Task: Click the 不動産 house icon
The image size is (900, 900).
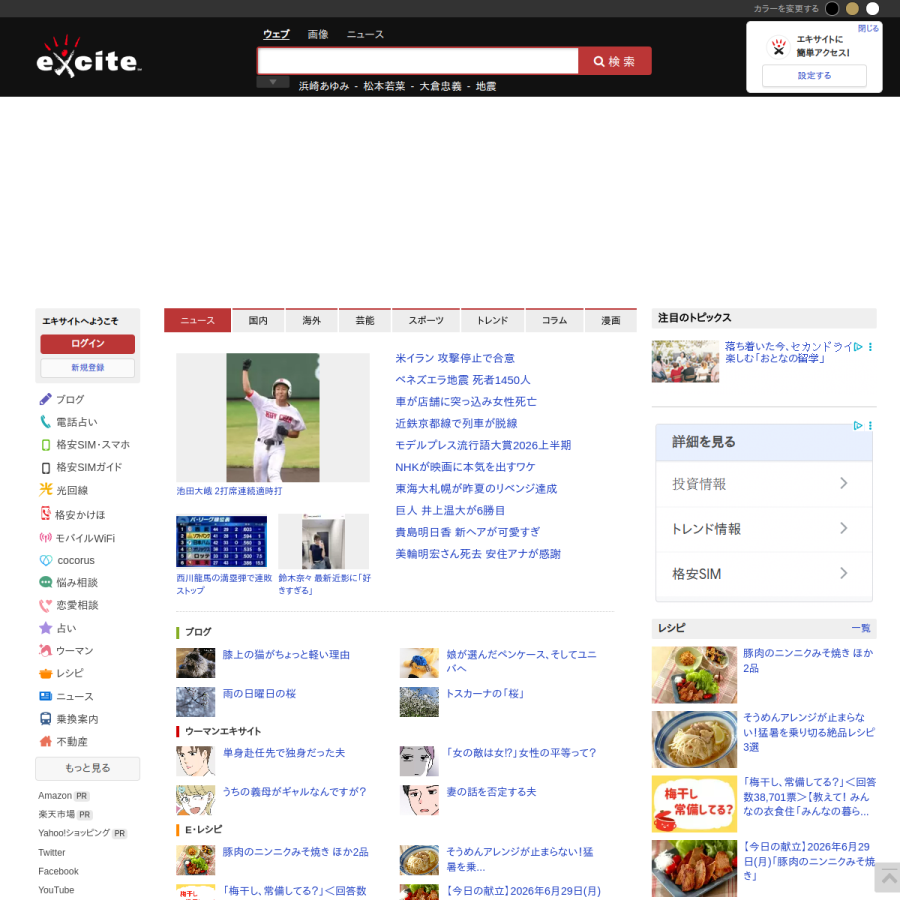Action: click(45, 742)
